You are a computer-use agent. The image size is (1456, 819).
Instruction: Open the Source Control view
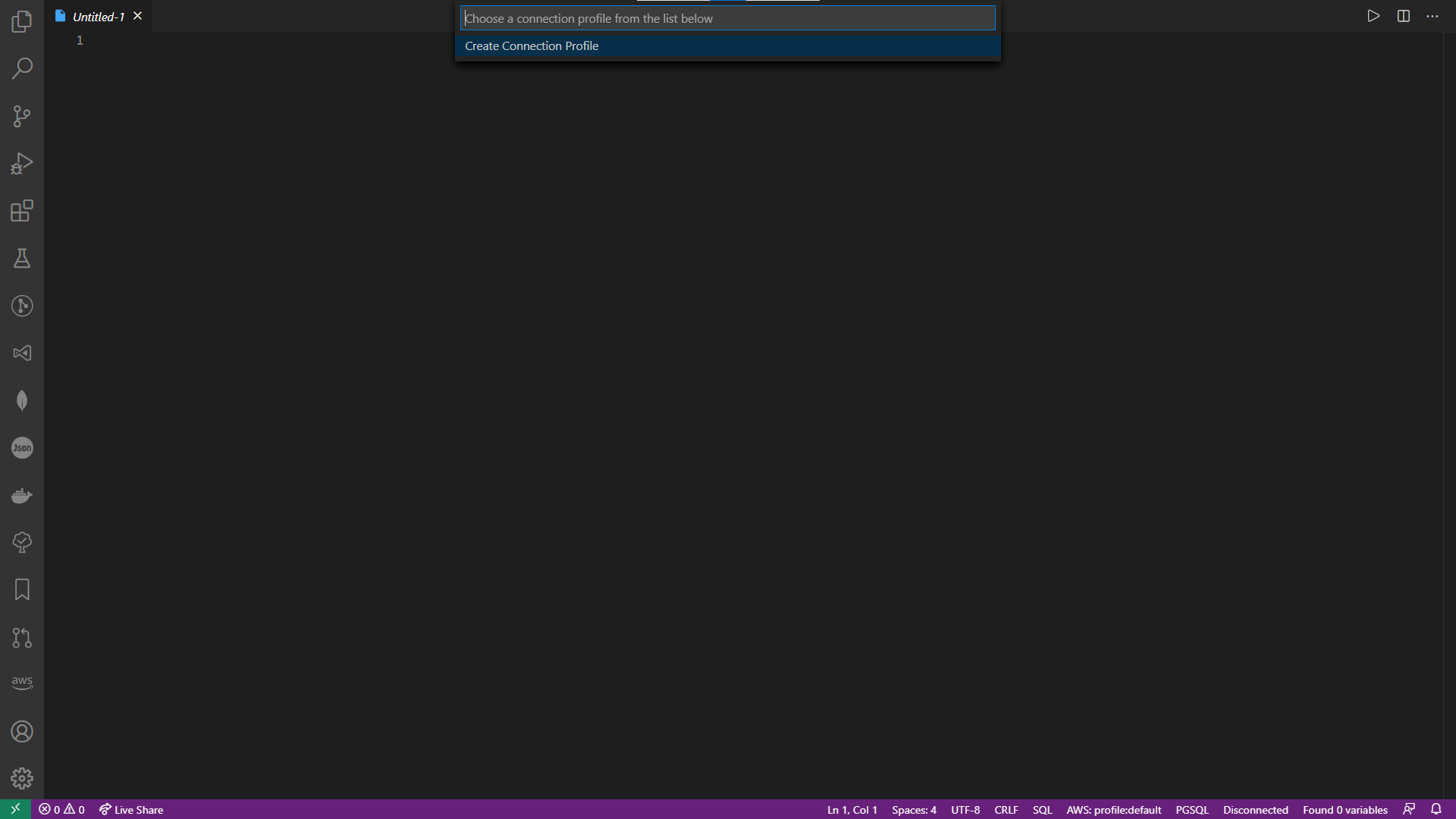click(22, 116)
